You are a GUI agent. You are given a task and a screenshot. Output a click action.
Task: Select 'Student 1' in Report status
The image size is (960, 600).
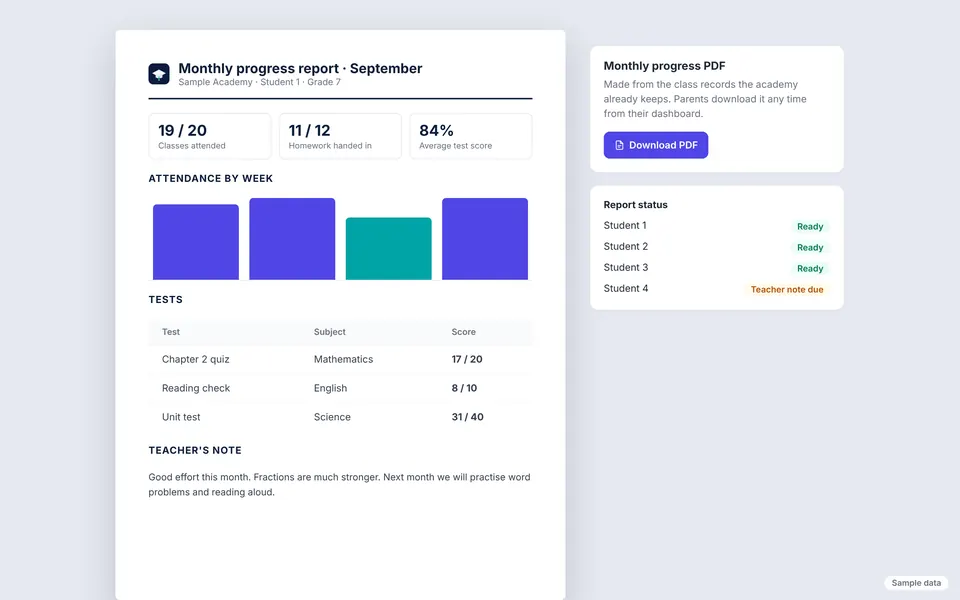click(625, 225)
